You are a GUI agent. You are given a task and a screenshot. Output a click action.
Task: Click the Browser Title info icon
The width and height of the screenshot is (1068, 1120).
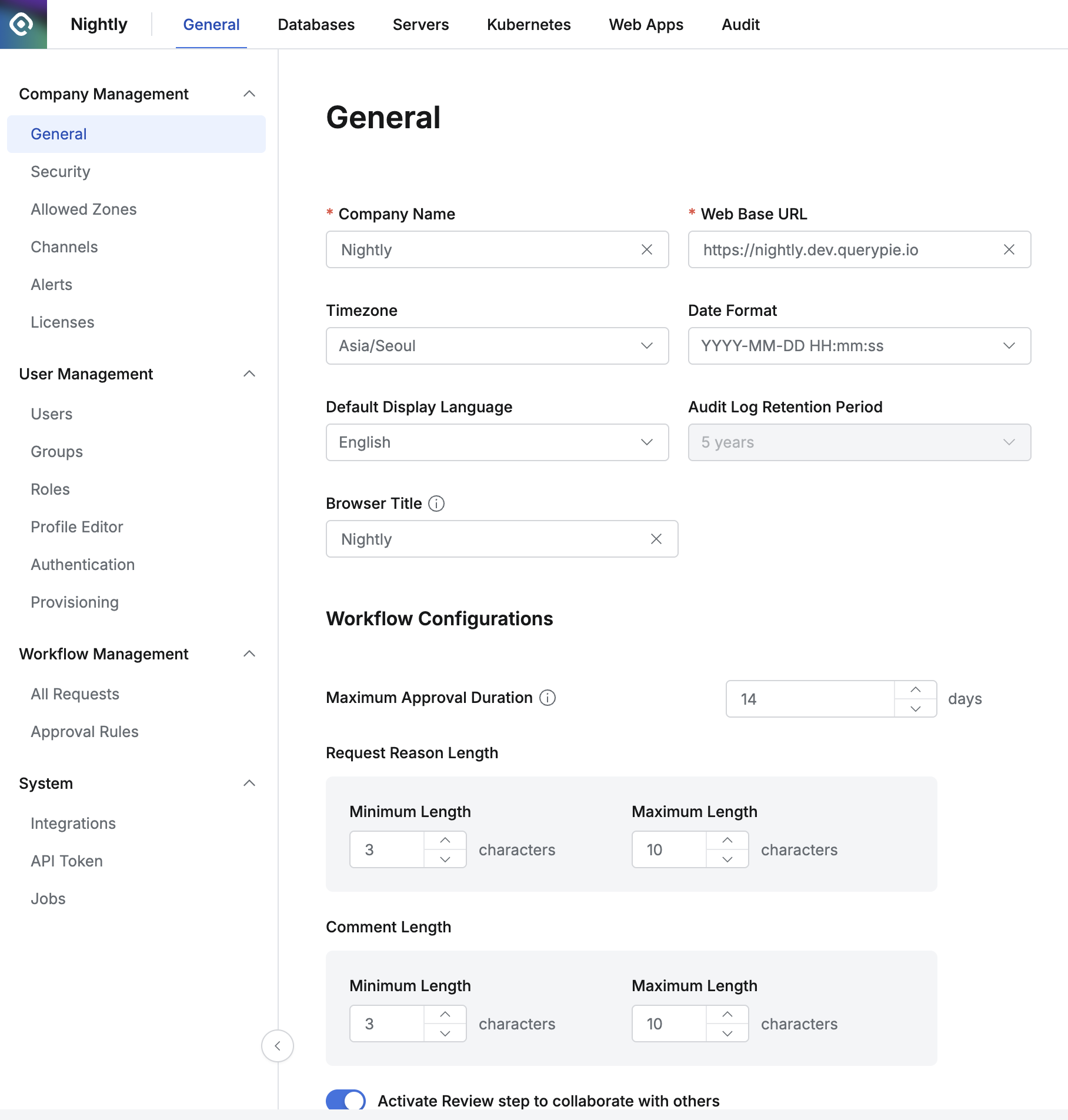(436, 504)
